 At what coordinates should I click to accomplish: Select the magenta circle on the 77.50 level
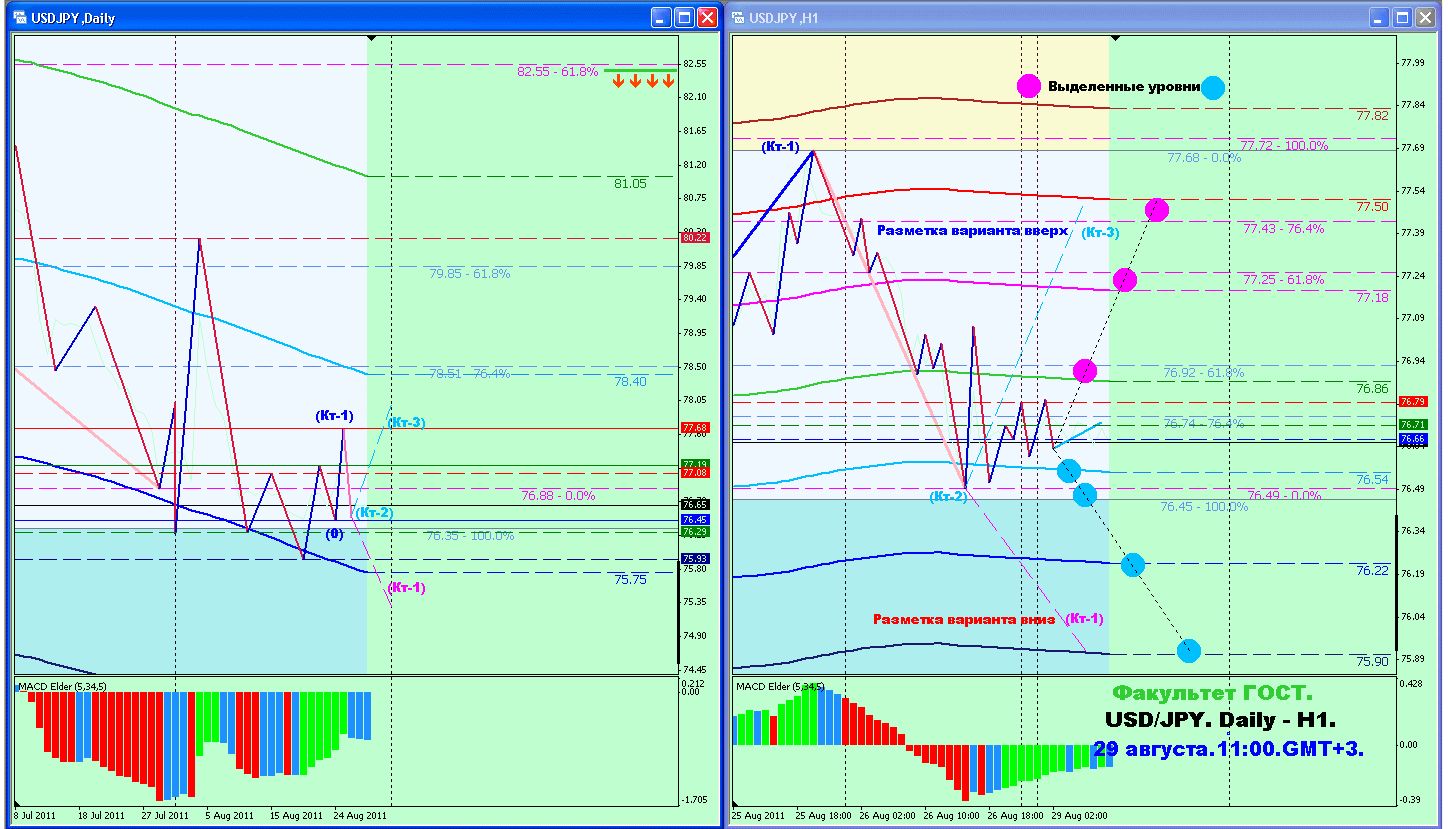(1157, 209)
